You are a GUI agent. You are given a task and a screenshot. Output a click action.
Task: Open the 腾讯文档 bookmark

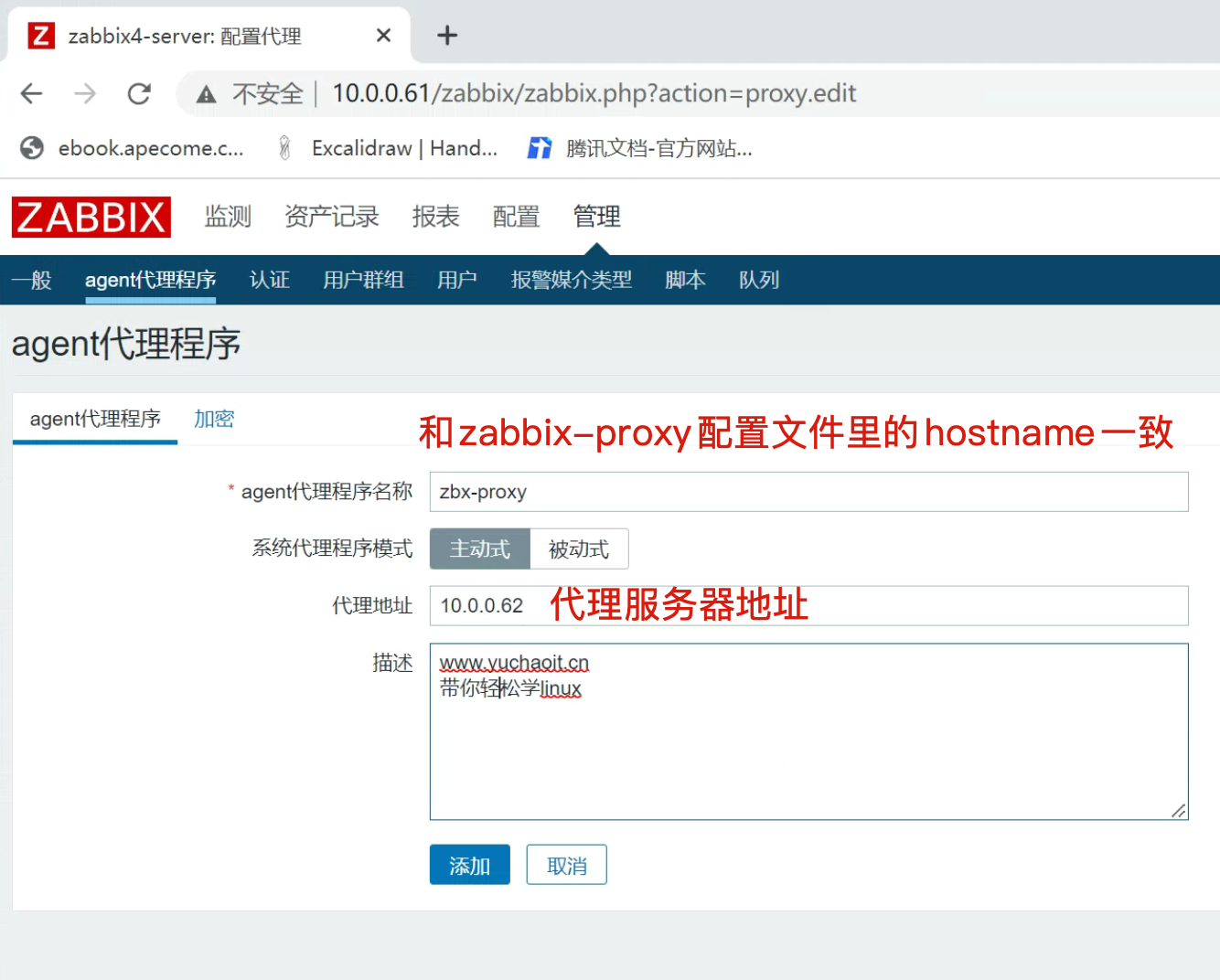click(x=640, y=148)
